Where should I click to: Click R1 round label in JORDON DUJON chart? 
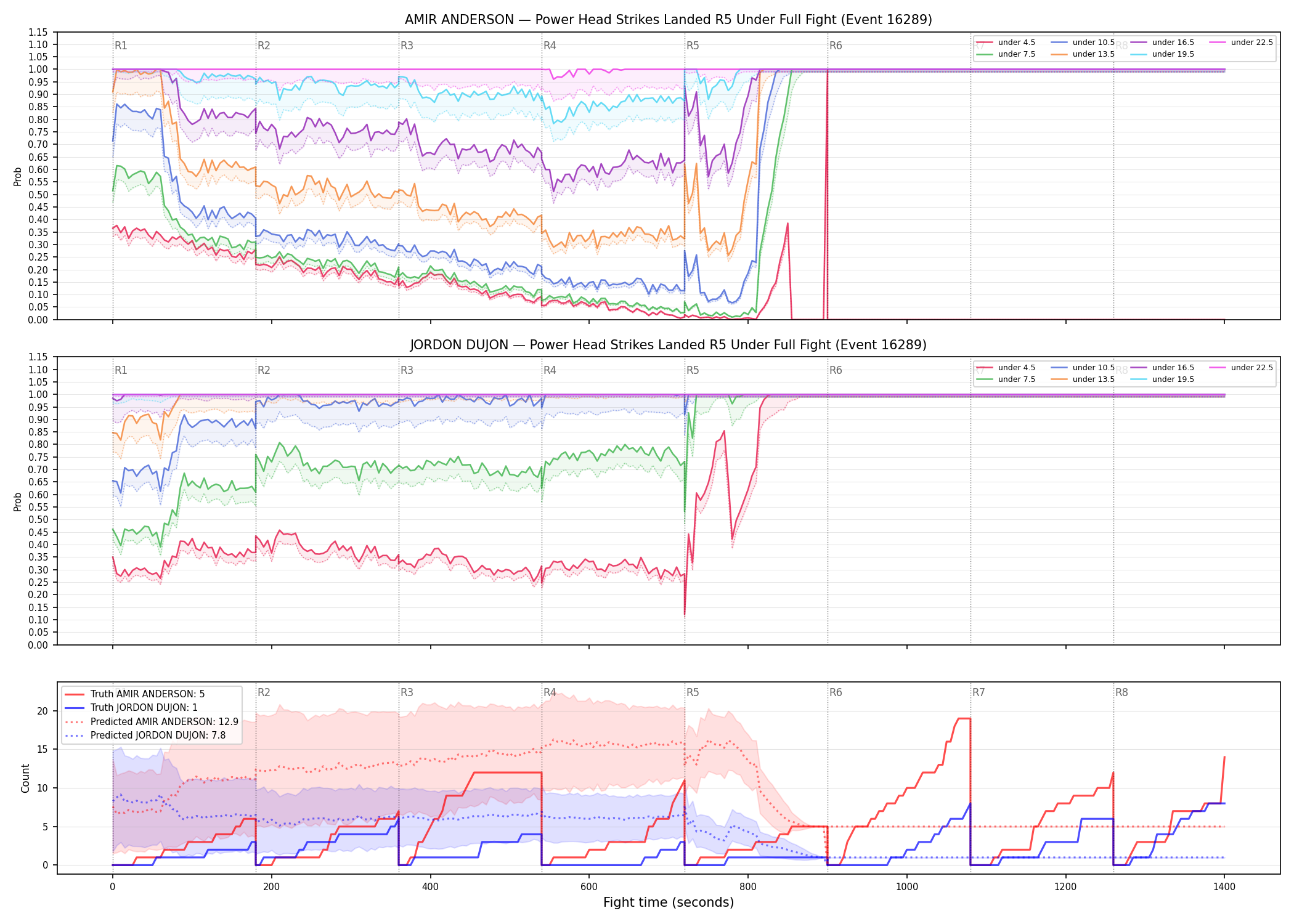[121, 370]
